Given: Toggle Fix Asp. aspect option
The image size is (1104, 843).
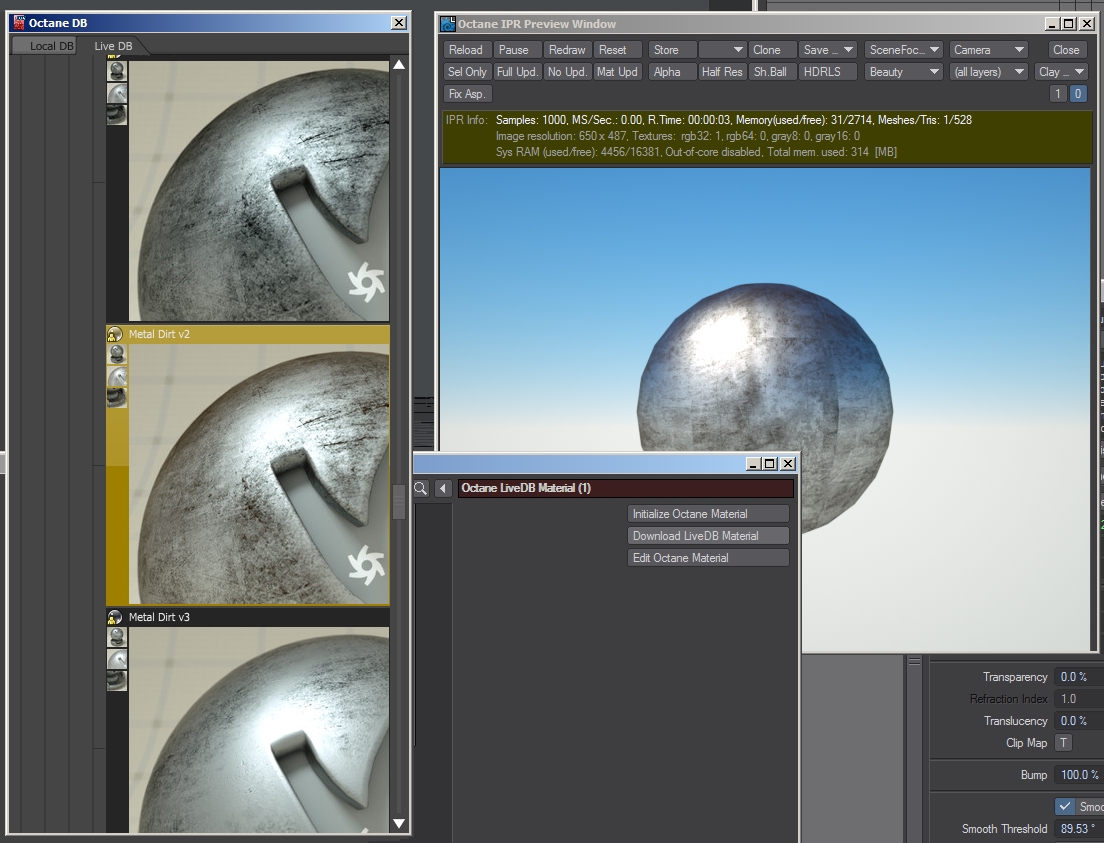Looking at the screenshot, I should coord(468,94).
